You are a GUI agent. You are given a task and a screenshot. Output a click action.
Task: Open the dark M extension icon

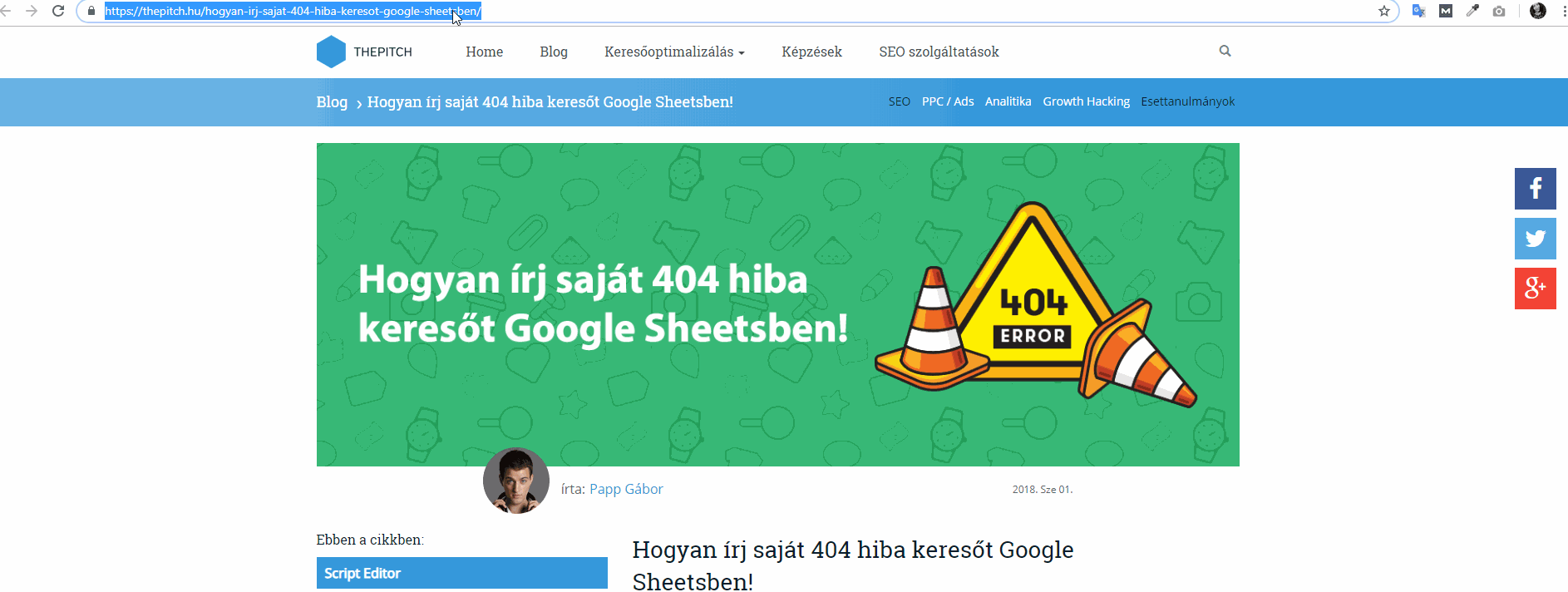click(1446, 11)
